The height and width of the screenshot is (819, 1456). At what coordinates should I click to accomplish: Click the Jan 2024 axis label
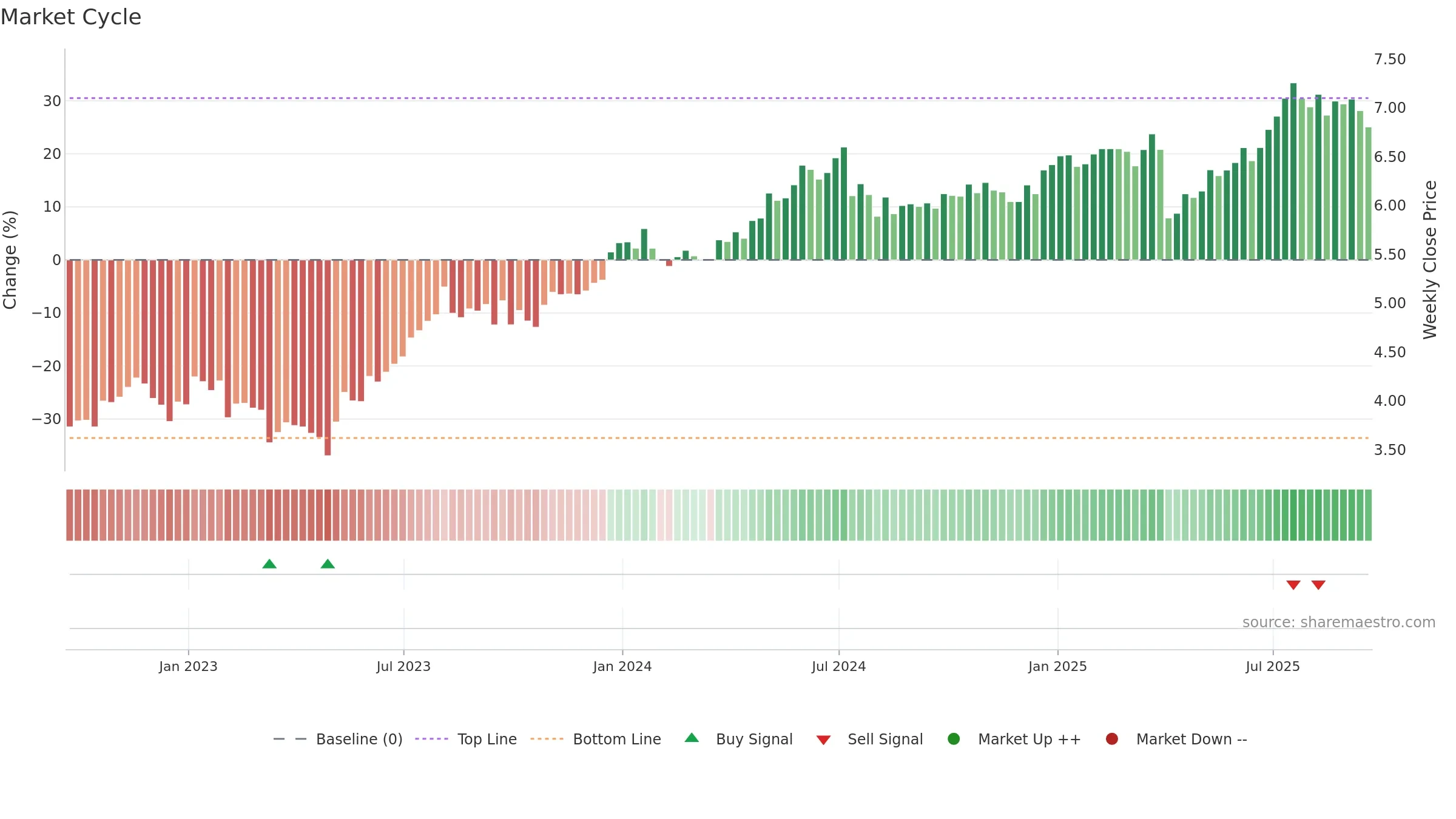pyautogui.click(x=622, y=666)
